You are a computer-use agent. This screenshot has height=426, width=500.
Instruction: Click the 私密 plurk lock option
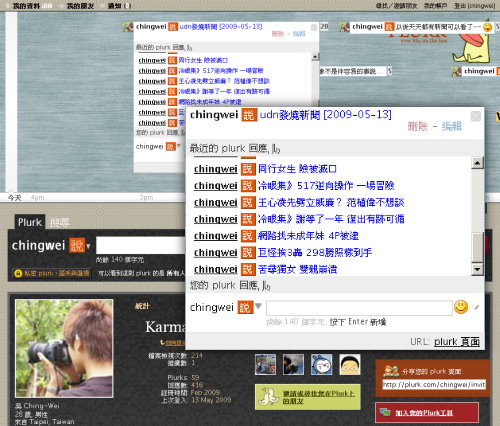click(52, 273)
